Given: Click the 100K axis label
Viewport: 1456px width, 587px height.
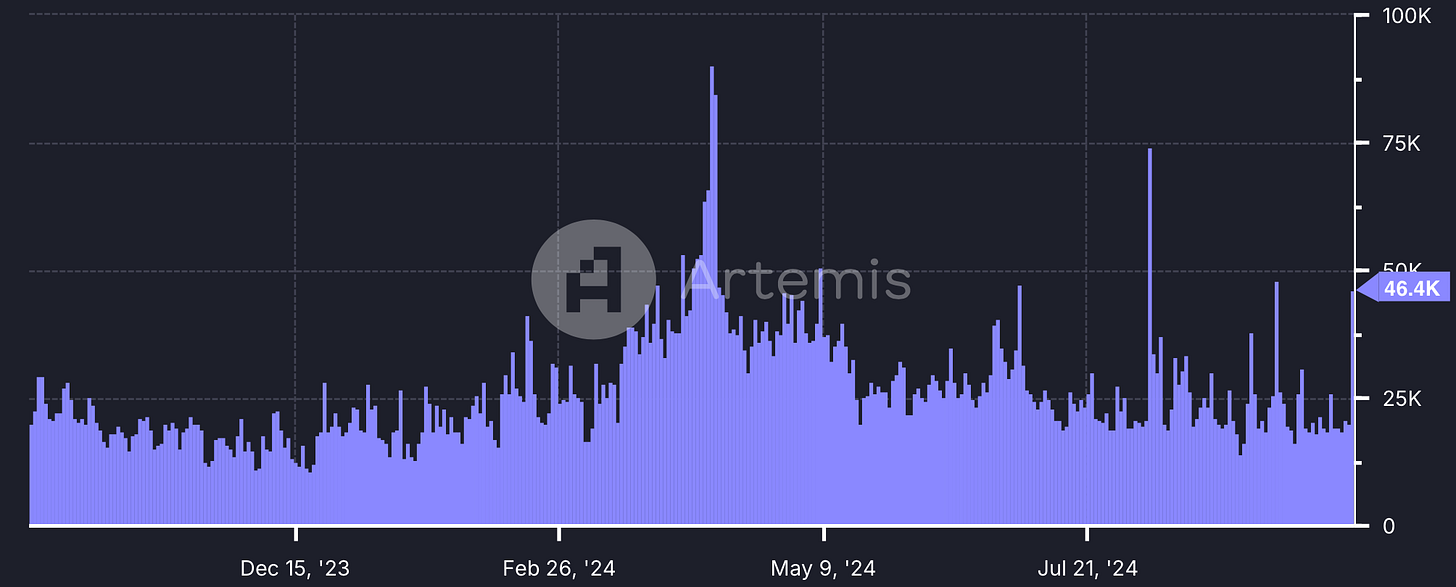Looking at the screenshot, I should 1405,16.
